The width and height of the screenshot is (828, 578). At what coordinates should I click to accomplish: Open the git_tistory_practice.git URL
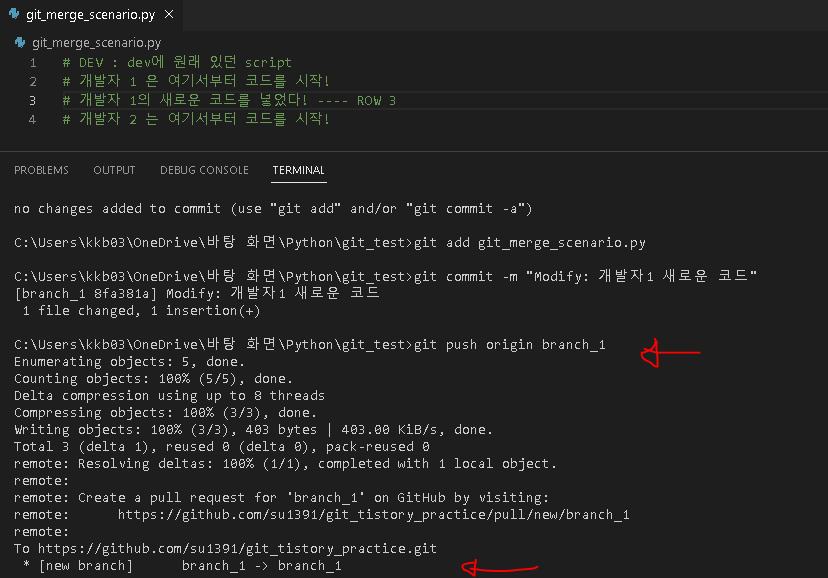click(237, 548)
